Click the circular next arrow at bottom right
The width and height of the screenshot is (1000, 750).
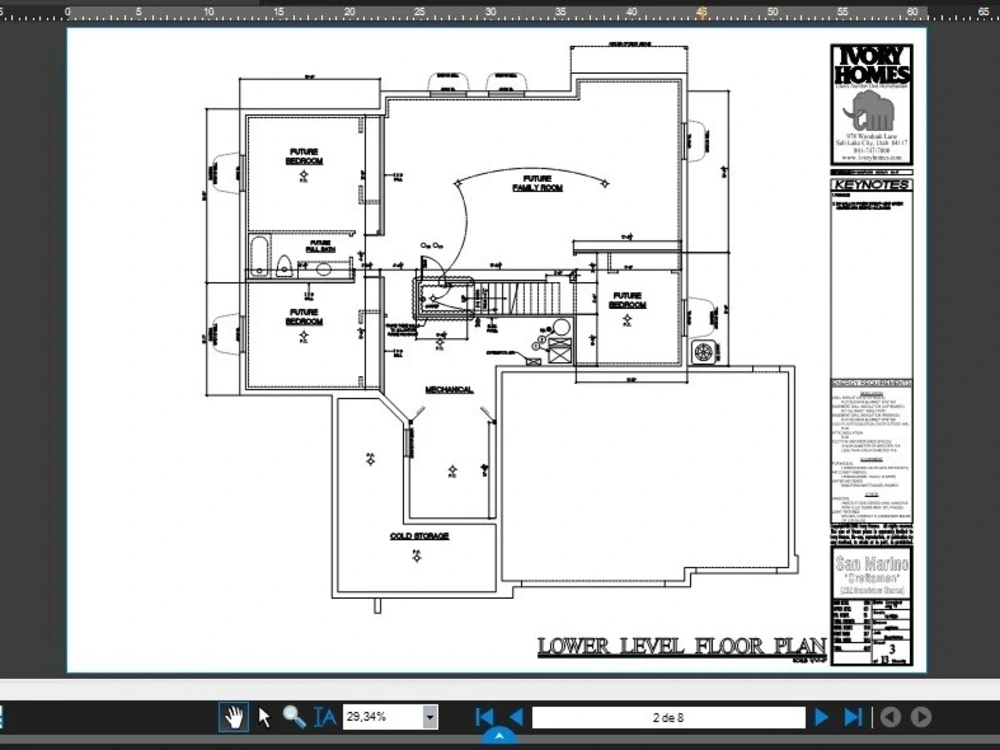point(923,716)
